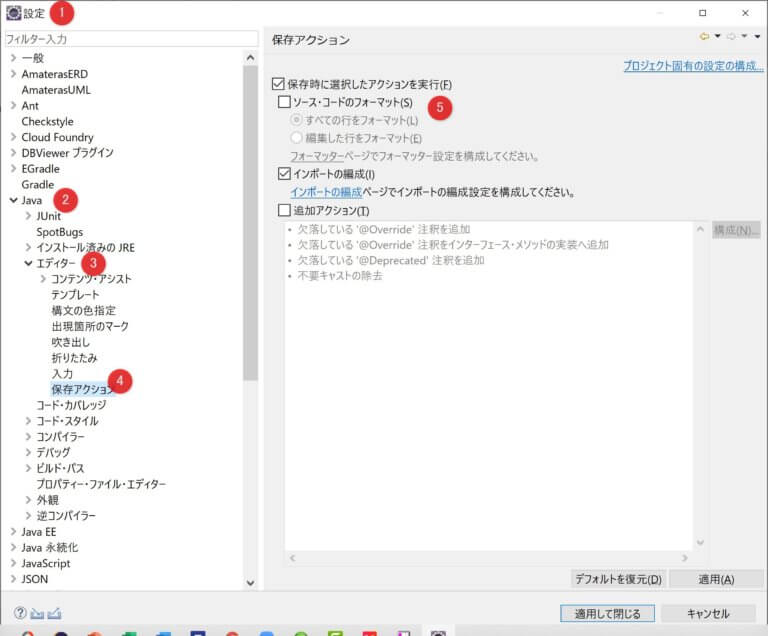Image resolution: width=768 pixels, height=636 pixels.
Task: Click the export preferences icon
Action: [55, 613]
